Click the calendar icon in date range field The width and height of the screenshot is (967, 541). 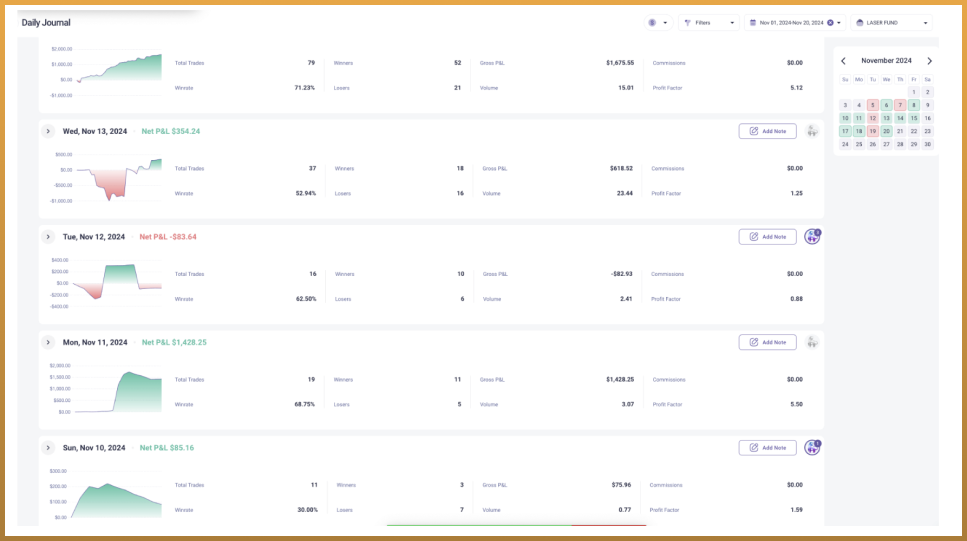coord(752,23)
